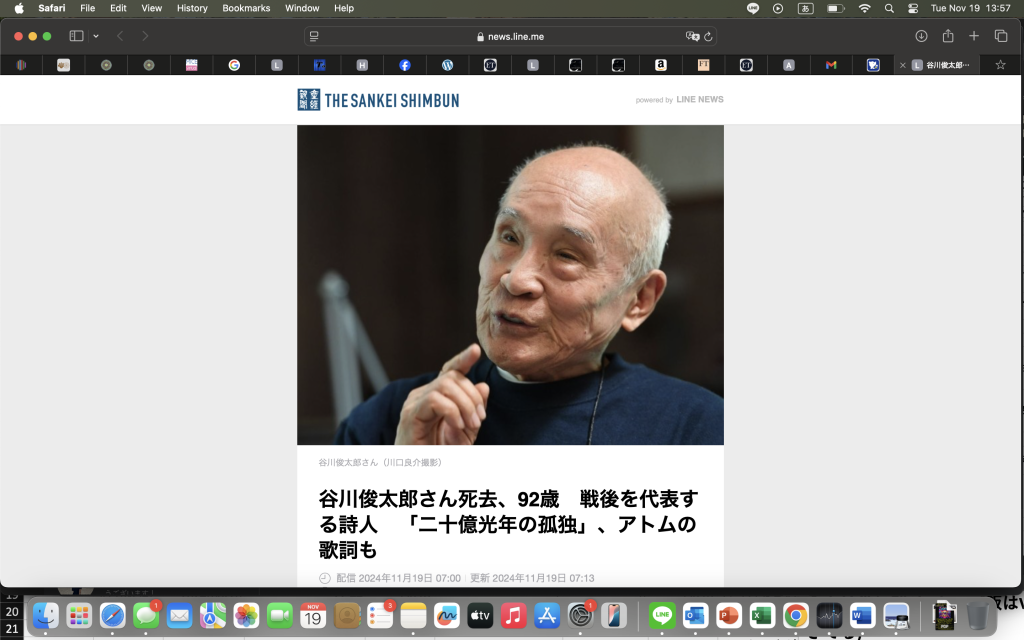
Task: Open the History menu
Action: (192, 8)
